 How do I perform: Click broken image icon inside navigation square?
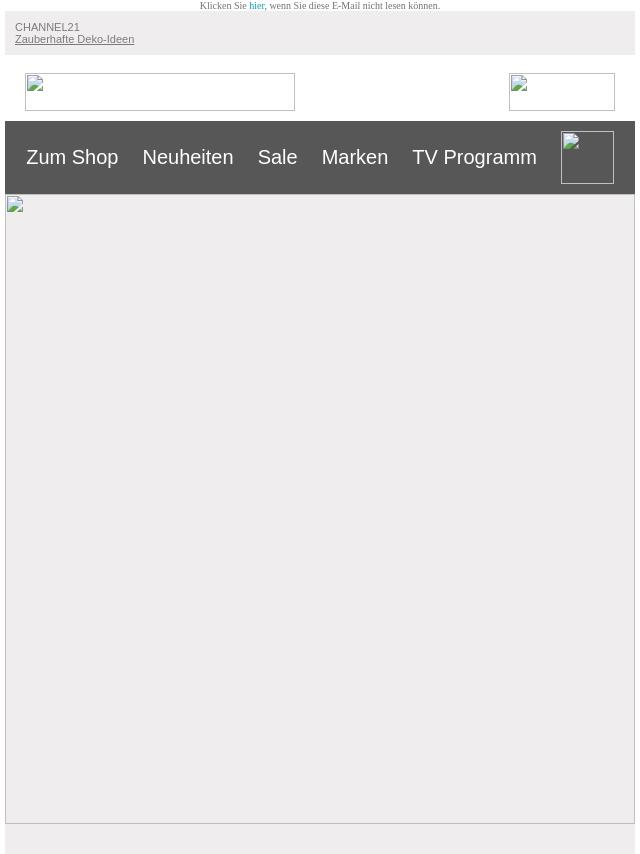pos(571,141)
